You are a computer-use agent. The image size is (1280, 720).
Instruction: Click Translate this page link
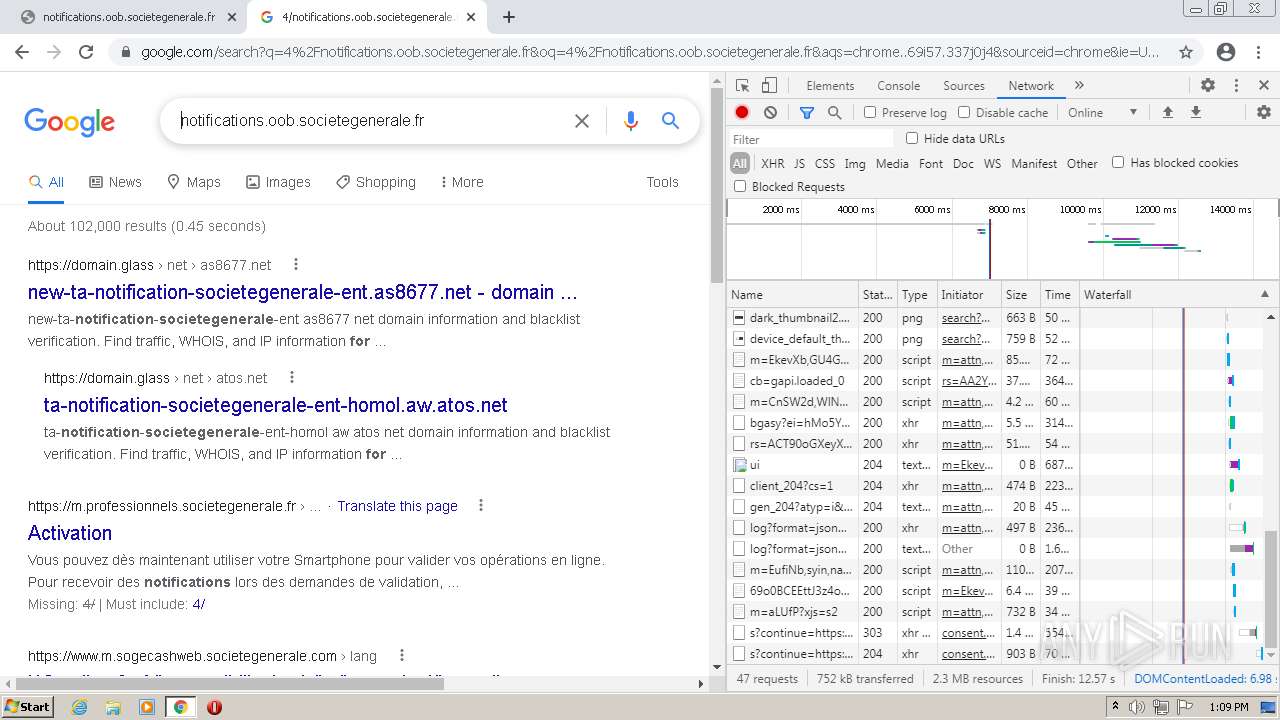tap(397, 506)
